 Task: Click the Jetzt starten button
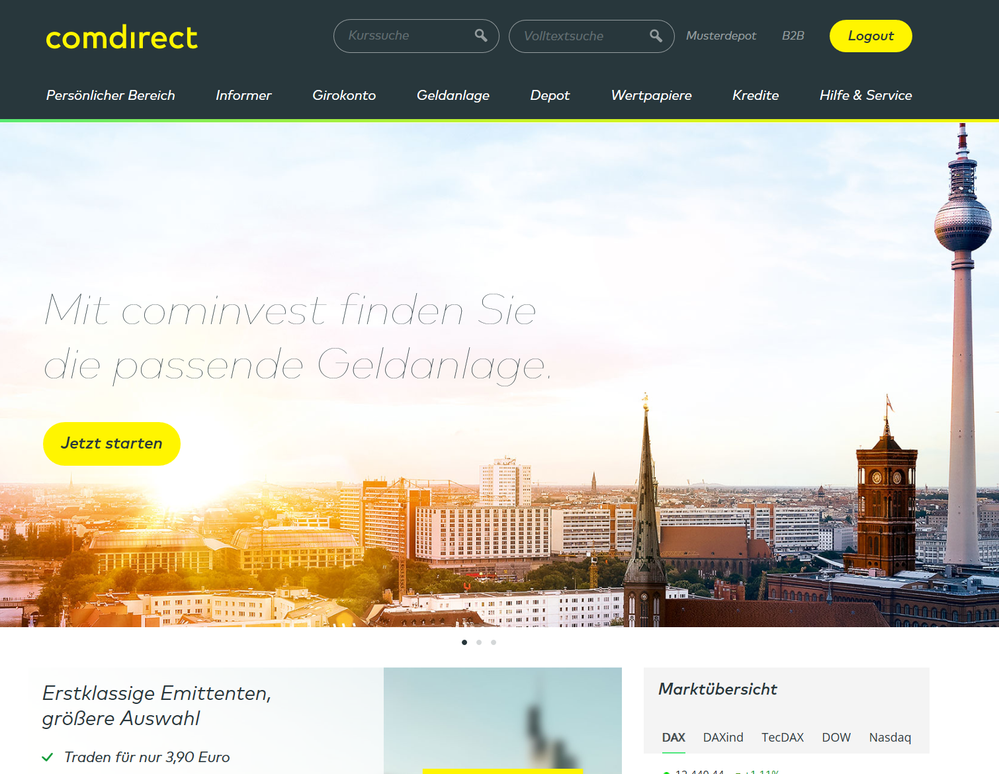pyautogui.click(x=111, y=443)
